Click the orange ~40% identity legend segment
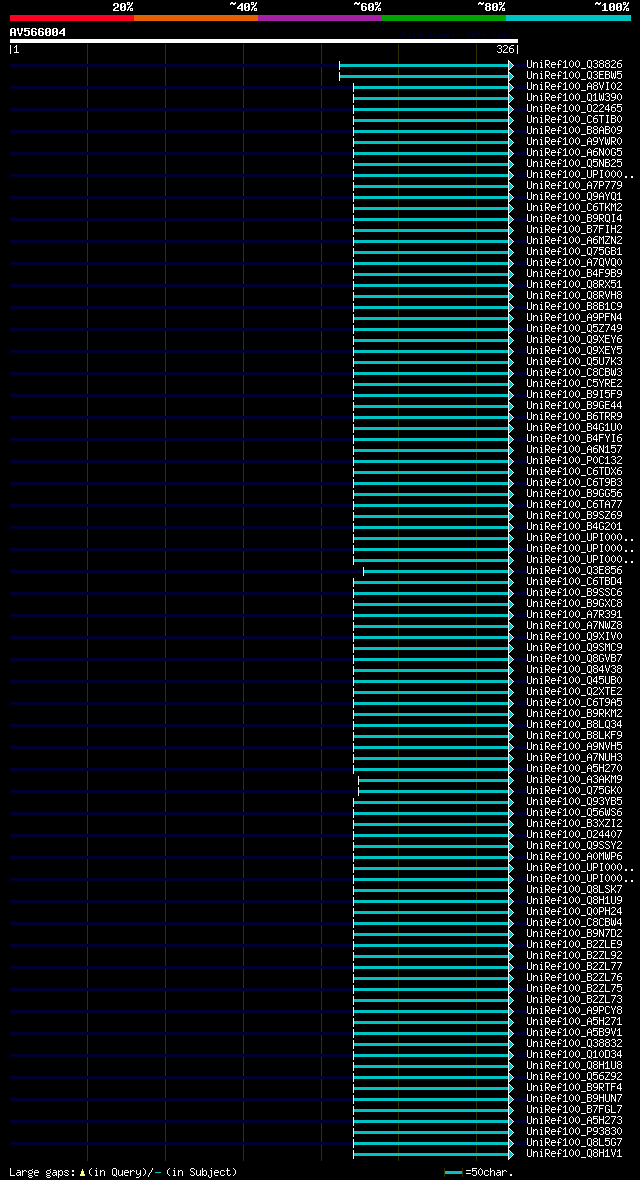640x1180 pixels. coord(196,17)
